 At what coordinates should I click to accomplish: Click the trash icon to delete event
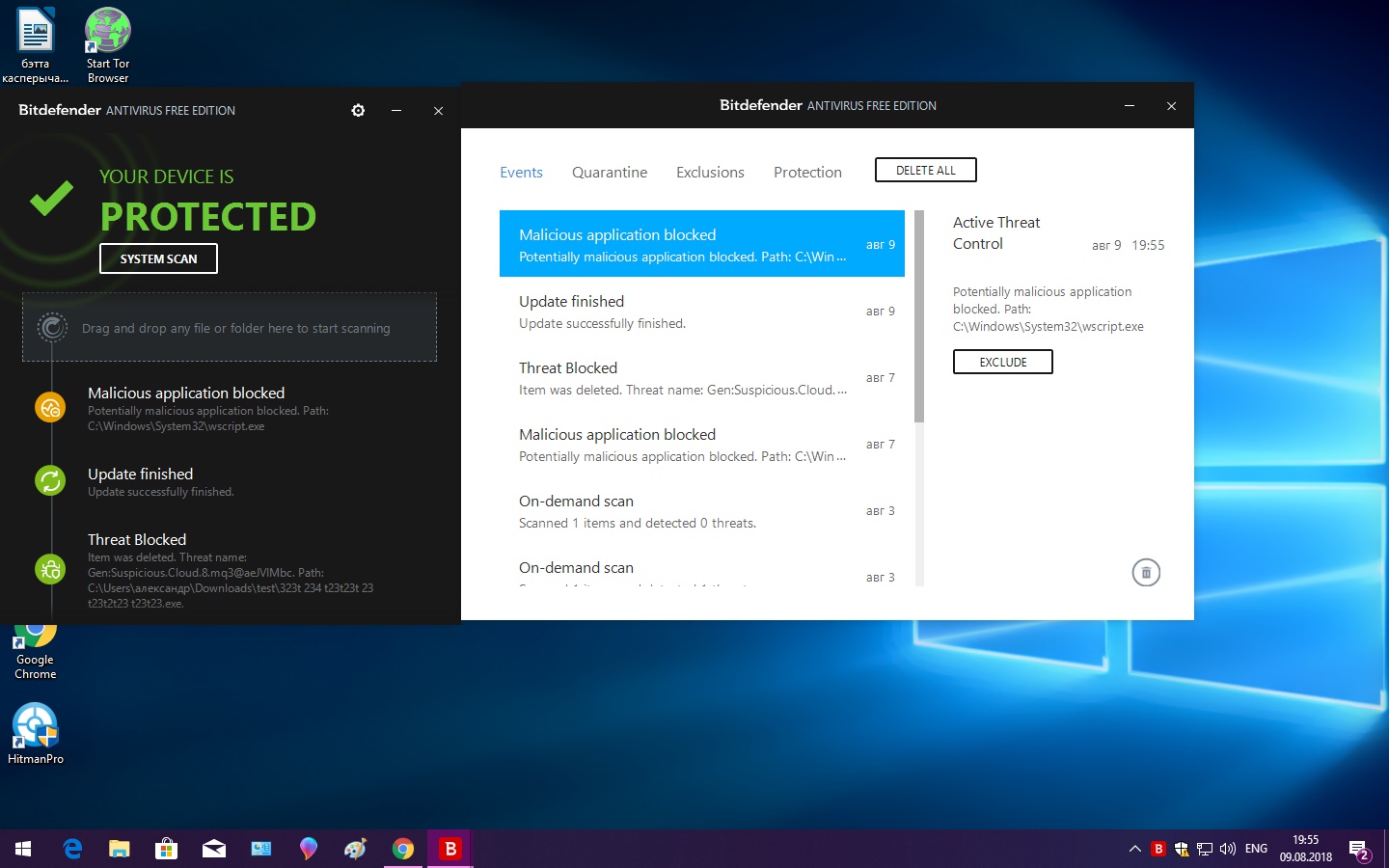1145,573
